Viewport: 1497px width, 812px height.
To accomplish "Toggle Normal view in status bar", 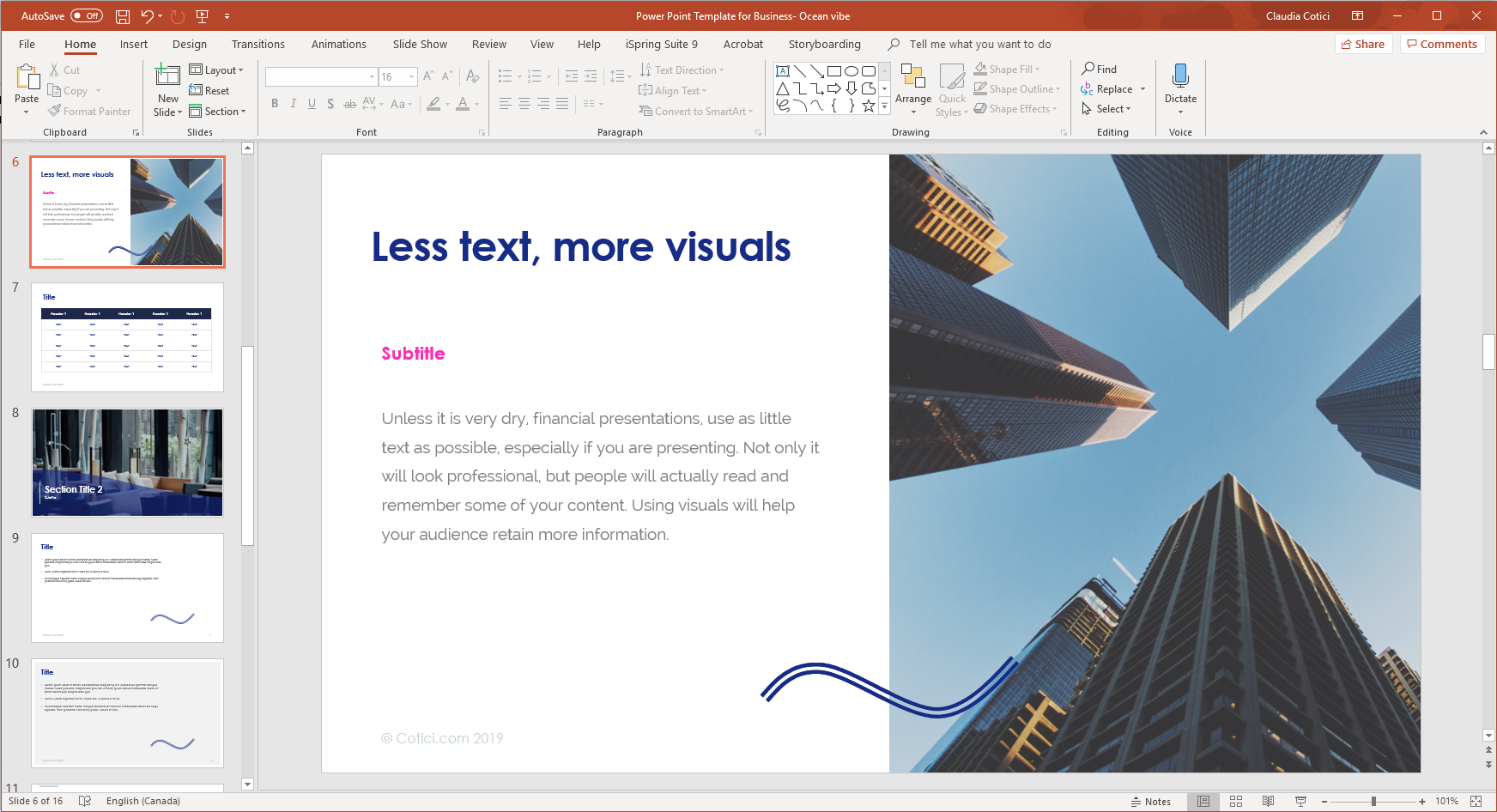I will coord(1203,801).
